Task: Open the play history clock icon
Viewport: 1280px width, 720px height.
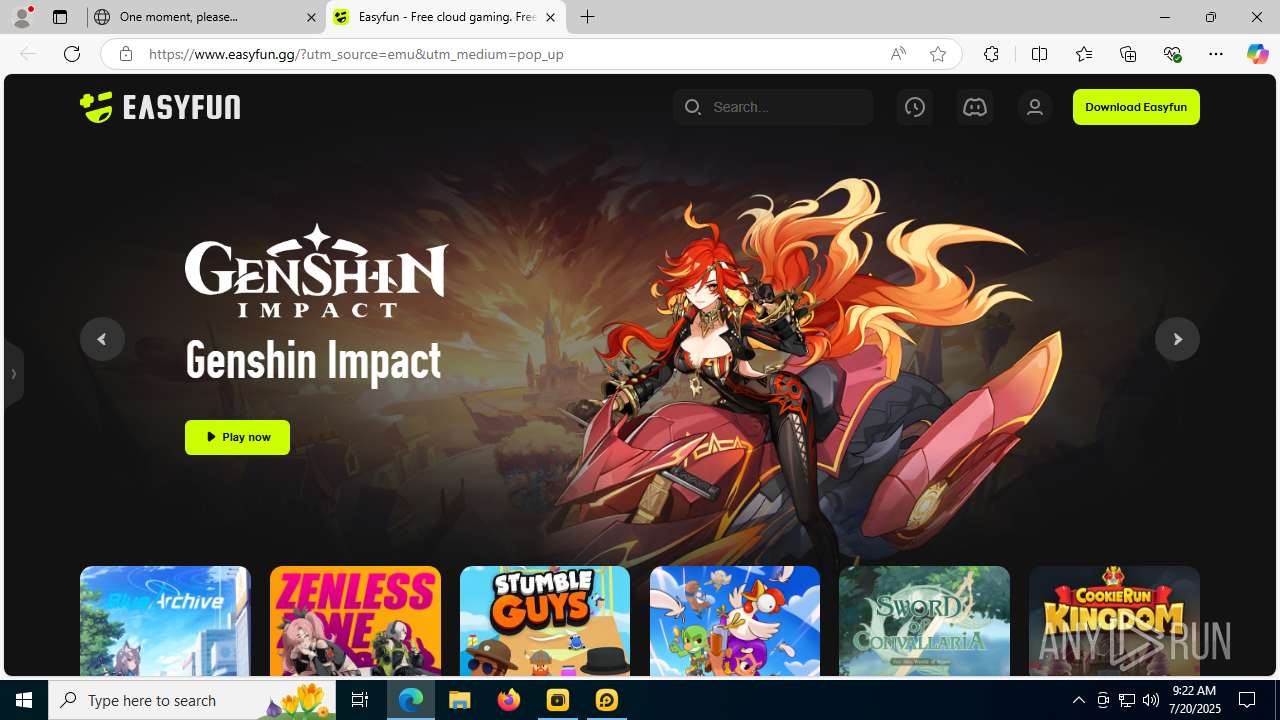Action: pos(914,107)
